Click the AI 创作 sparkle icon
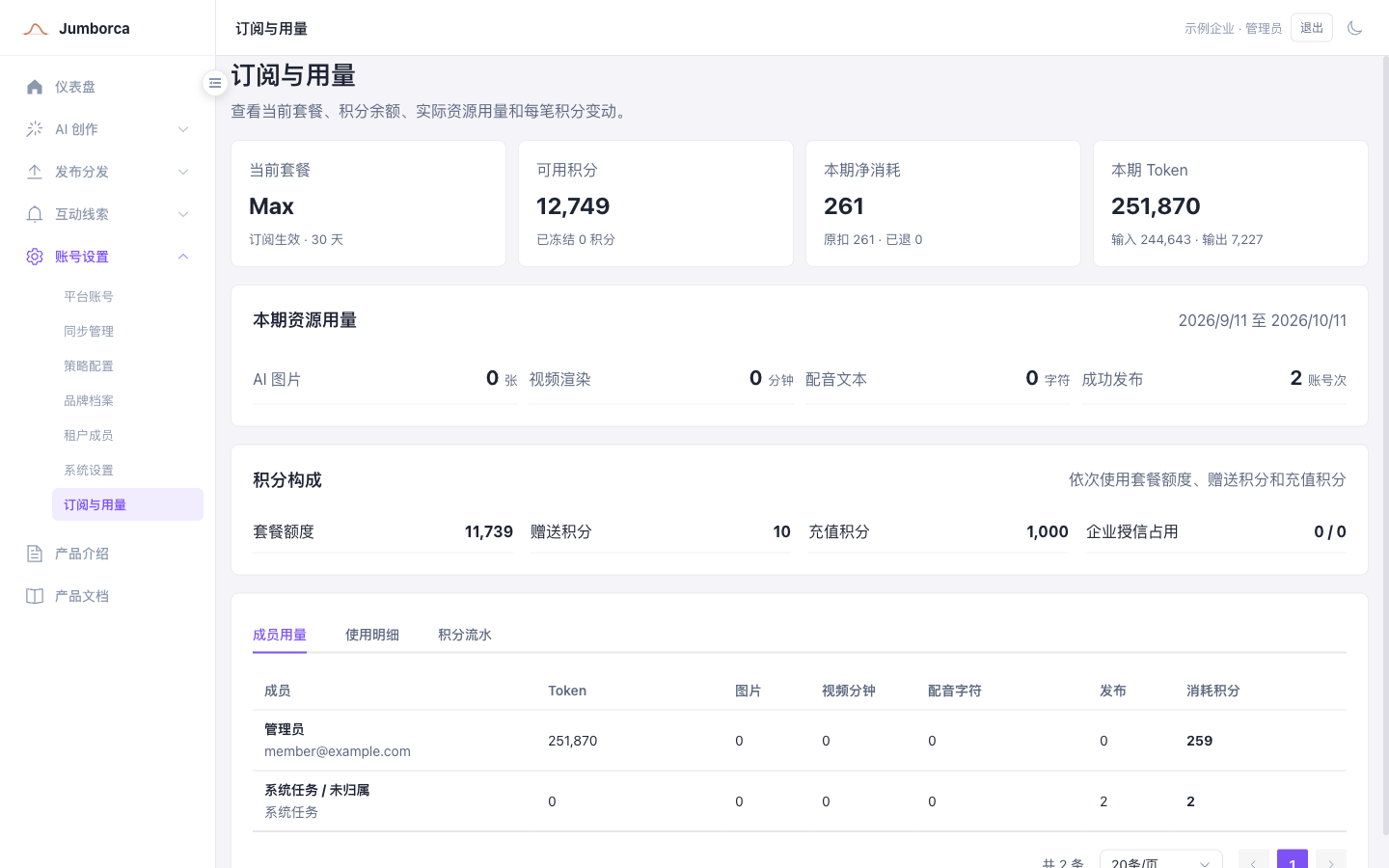The image size is (1389, 868). 35,129
